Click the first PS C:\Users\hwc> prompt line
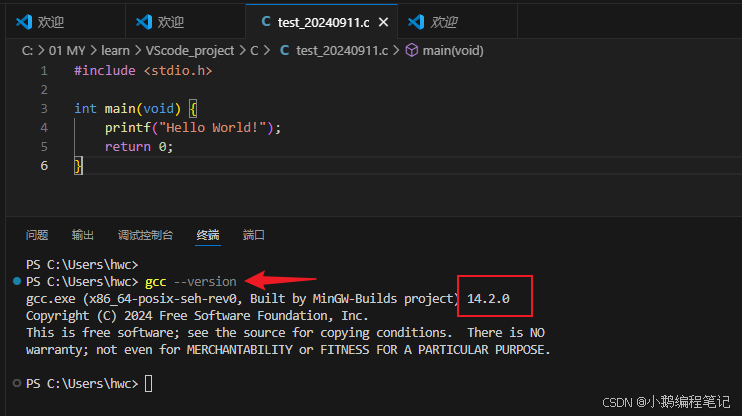Screen dimensions: 742x416 pyautogui.click(x=82, y=265)
